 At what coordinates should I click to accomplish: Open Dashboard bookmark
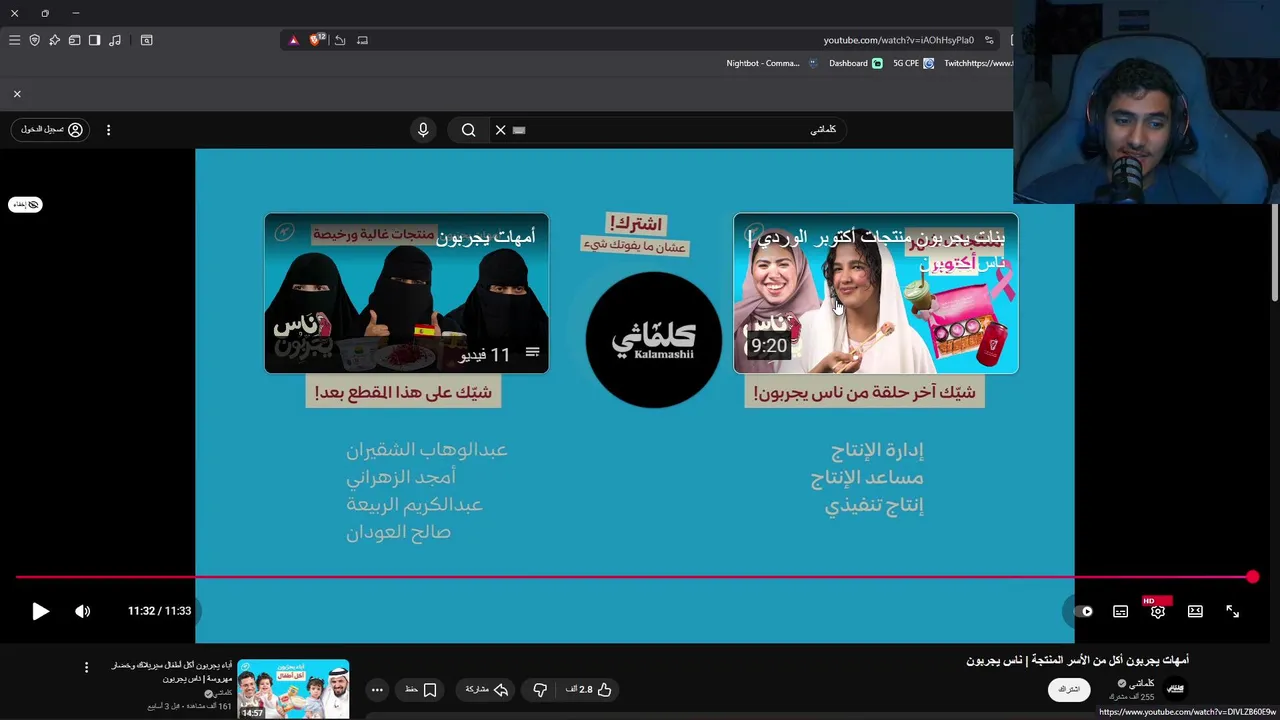coord(855,63)
